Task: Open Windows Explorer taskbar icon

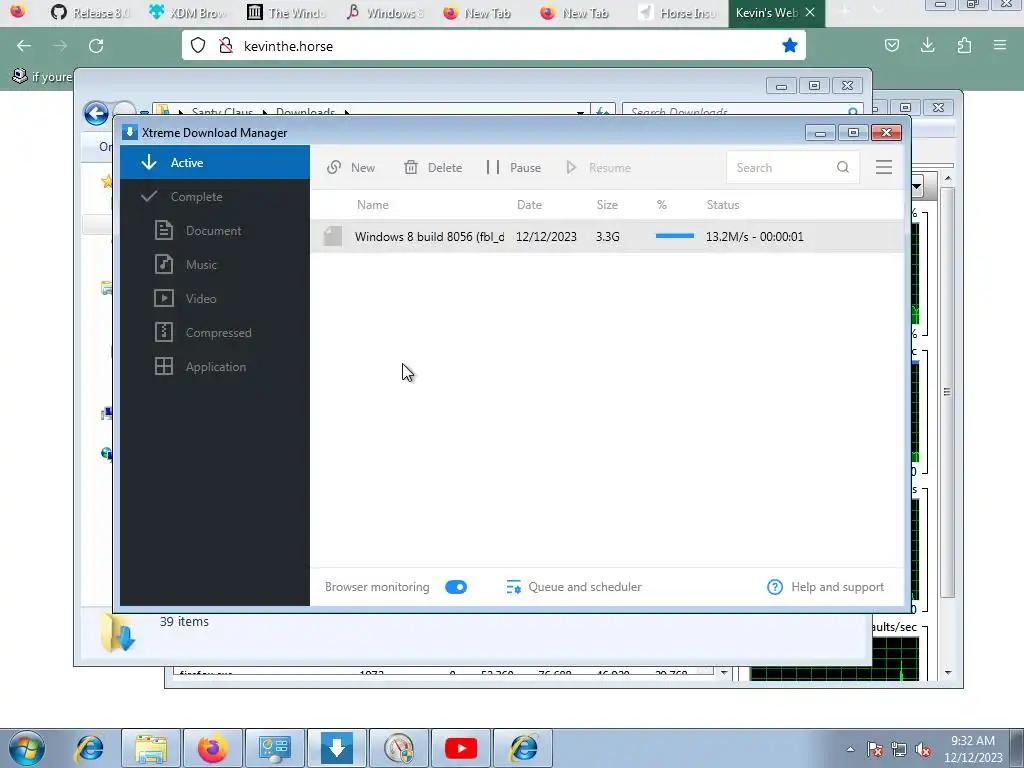Action: click(x=152, y=748)
